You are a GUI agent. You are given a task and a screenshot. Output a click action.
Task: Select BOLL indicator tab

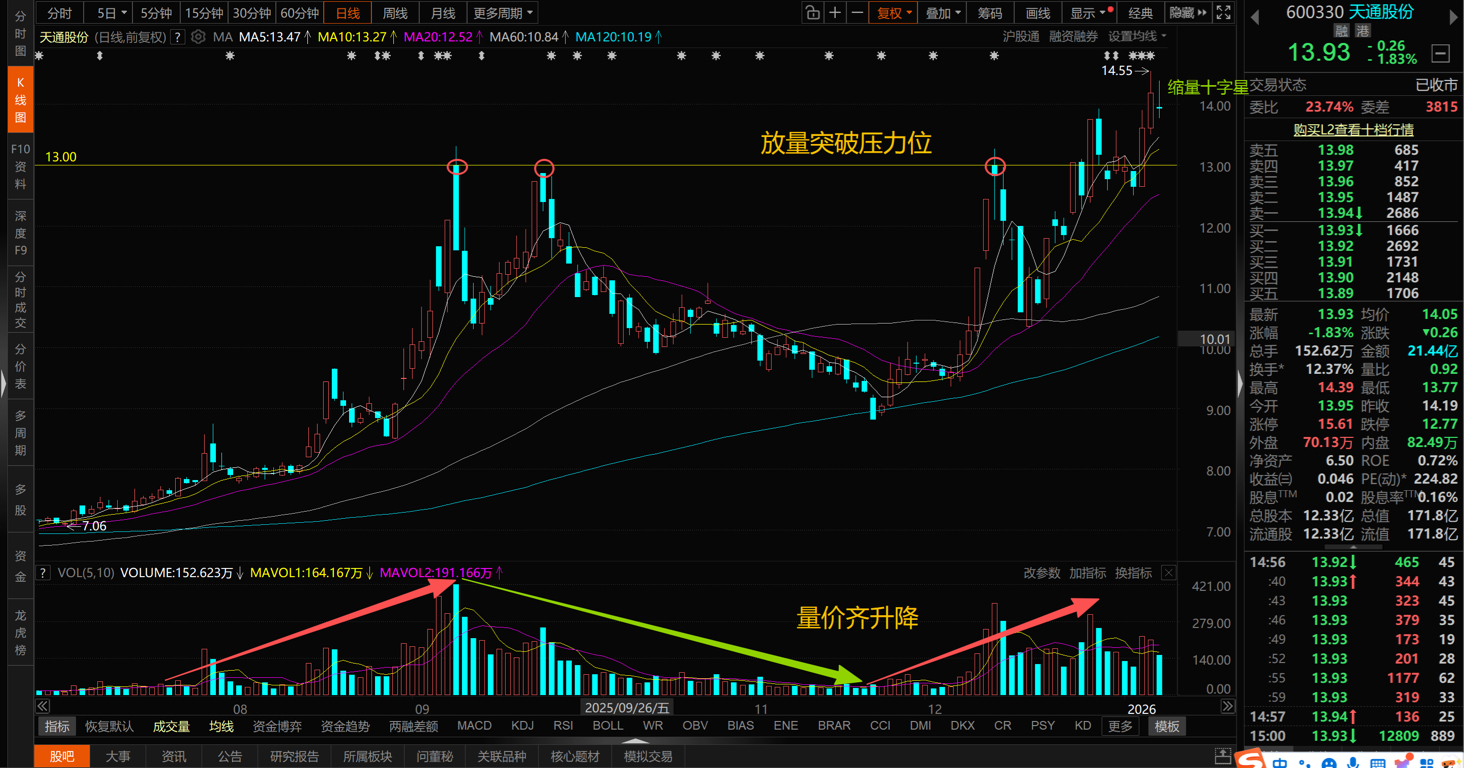(x=608, y=726)
